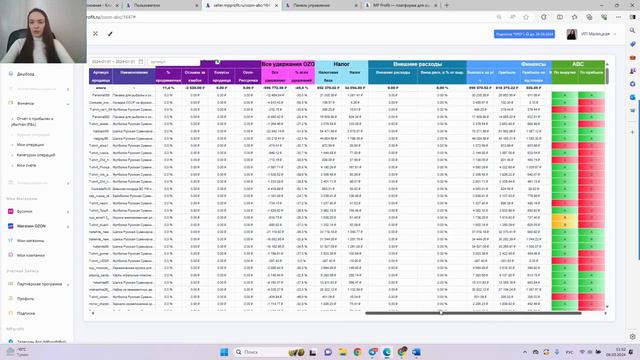Viewport: 640px width, 360px height.
Task: Click the Прибыль column header
Action: [x=507, y=76]
